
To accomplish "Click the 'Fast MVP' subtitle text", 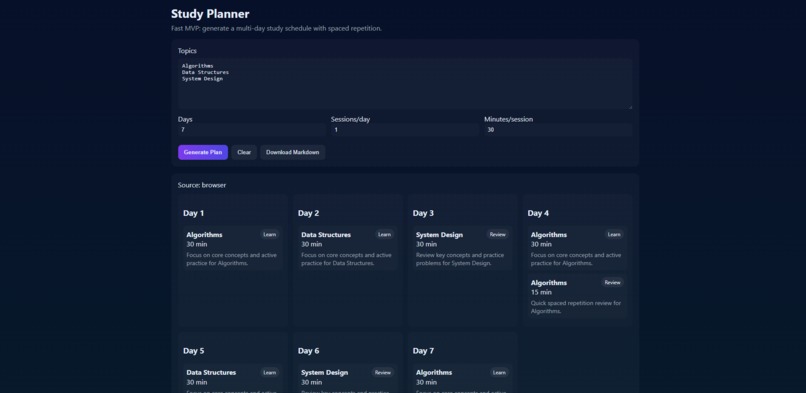I will (276, 28).
